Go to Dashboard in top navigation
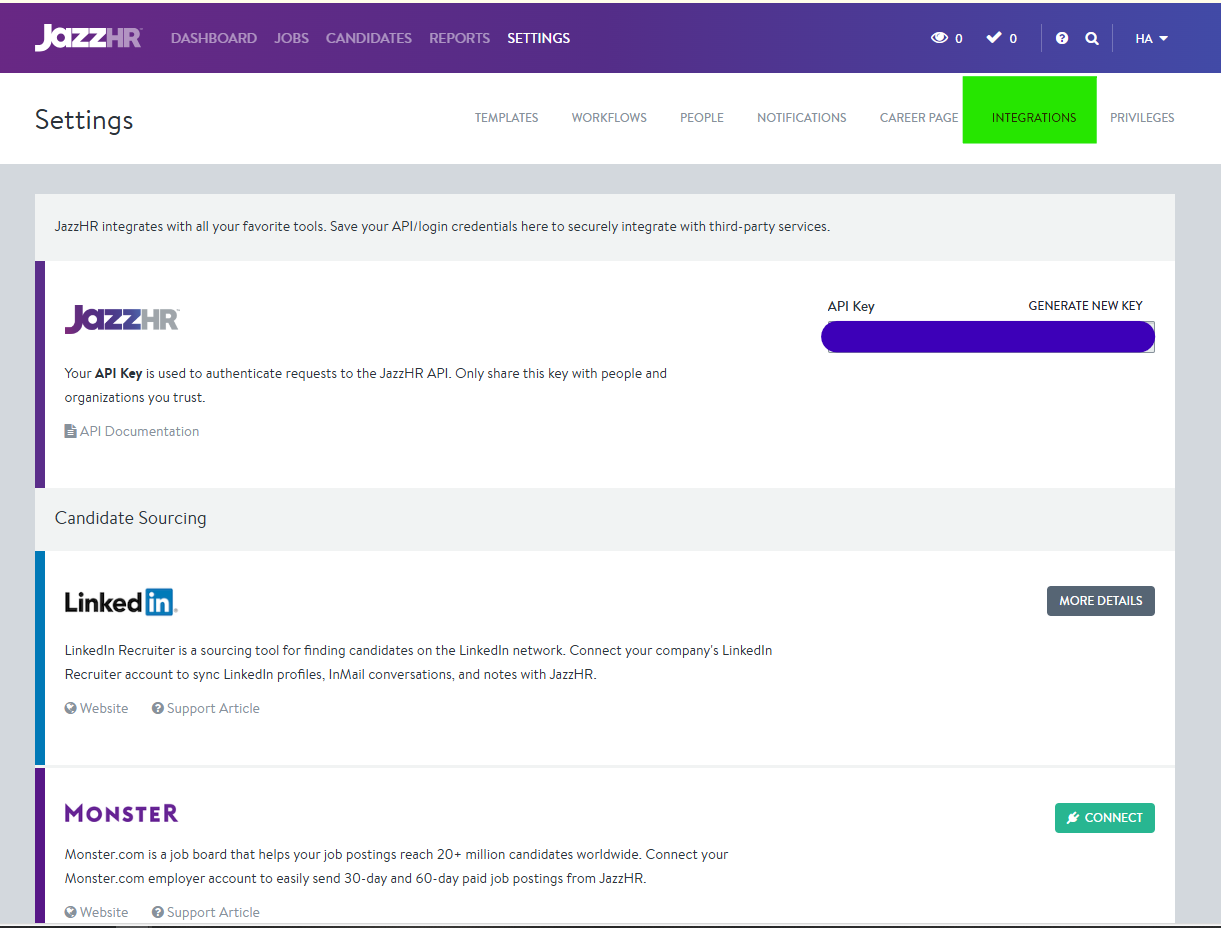 click(x=213, y=38)
